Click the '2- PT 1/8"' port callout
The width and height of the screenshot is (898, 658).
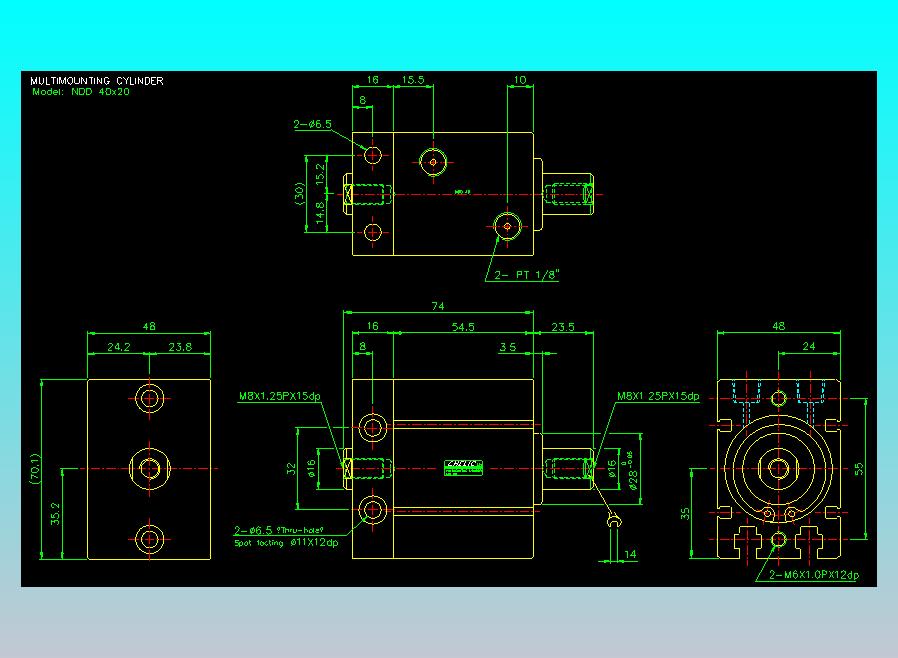526,275
